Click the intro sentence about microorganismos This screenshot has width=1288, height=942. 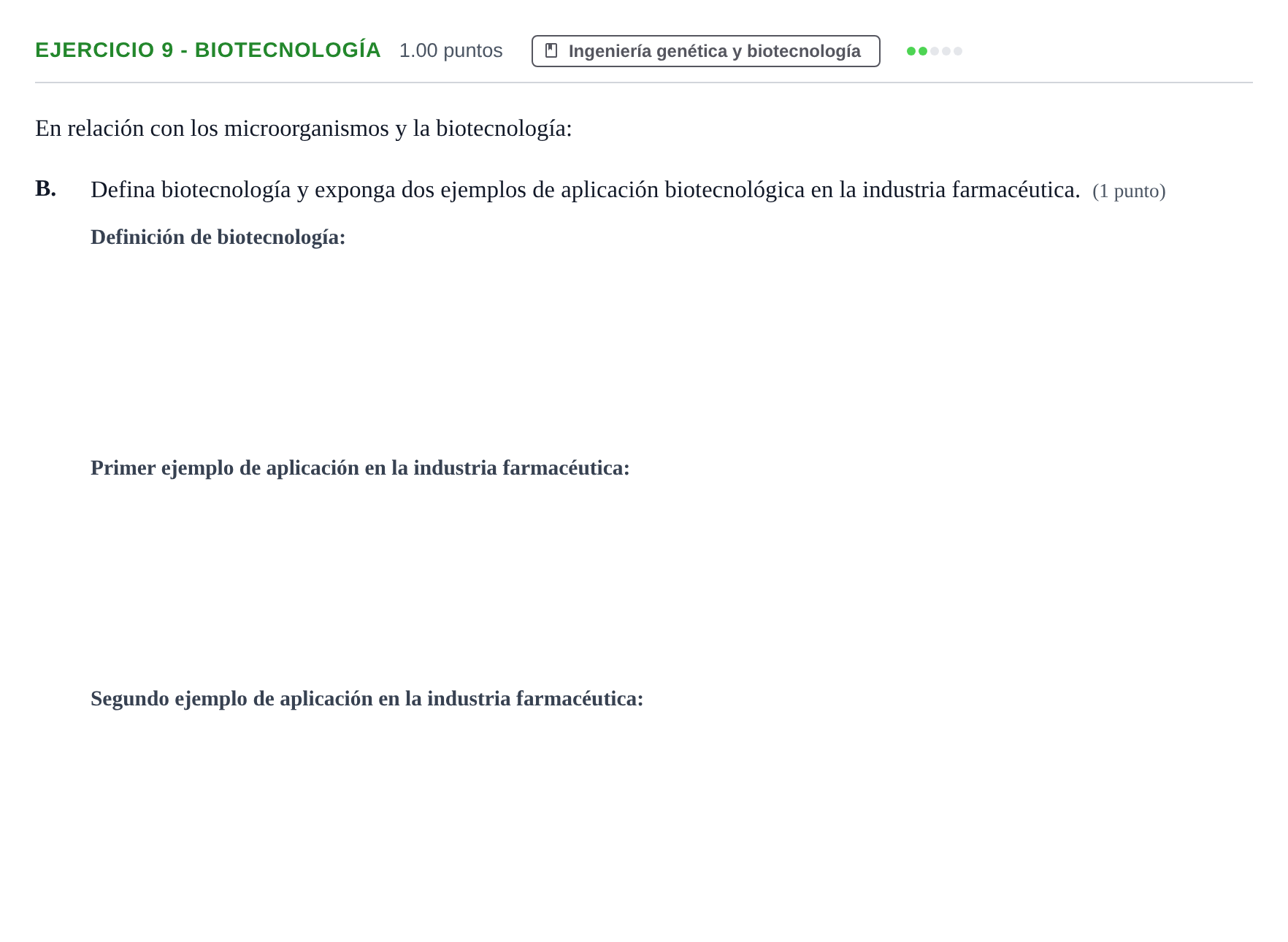click(304, 129)
